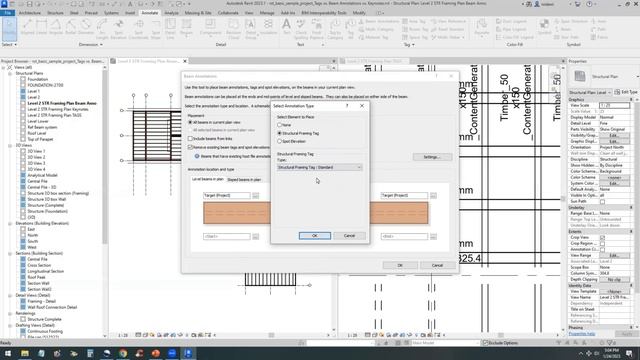Click OK in Beam Annotations dialog
Screen dimensions: 640x360
pyautogui.click(x=400, y=265)
